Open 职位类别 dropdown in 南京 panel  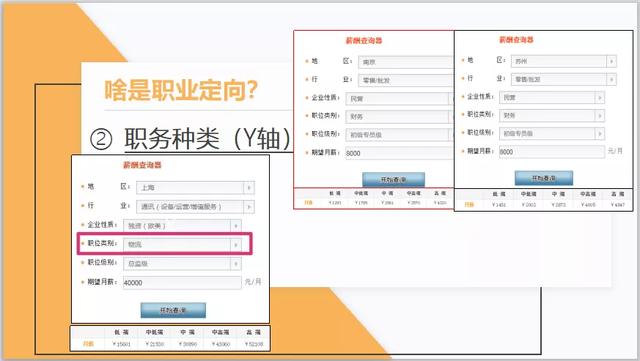point(400,116)
